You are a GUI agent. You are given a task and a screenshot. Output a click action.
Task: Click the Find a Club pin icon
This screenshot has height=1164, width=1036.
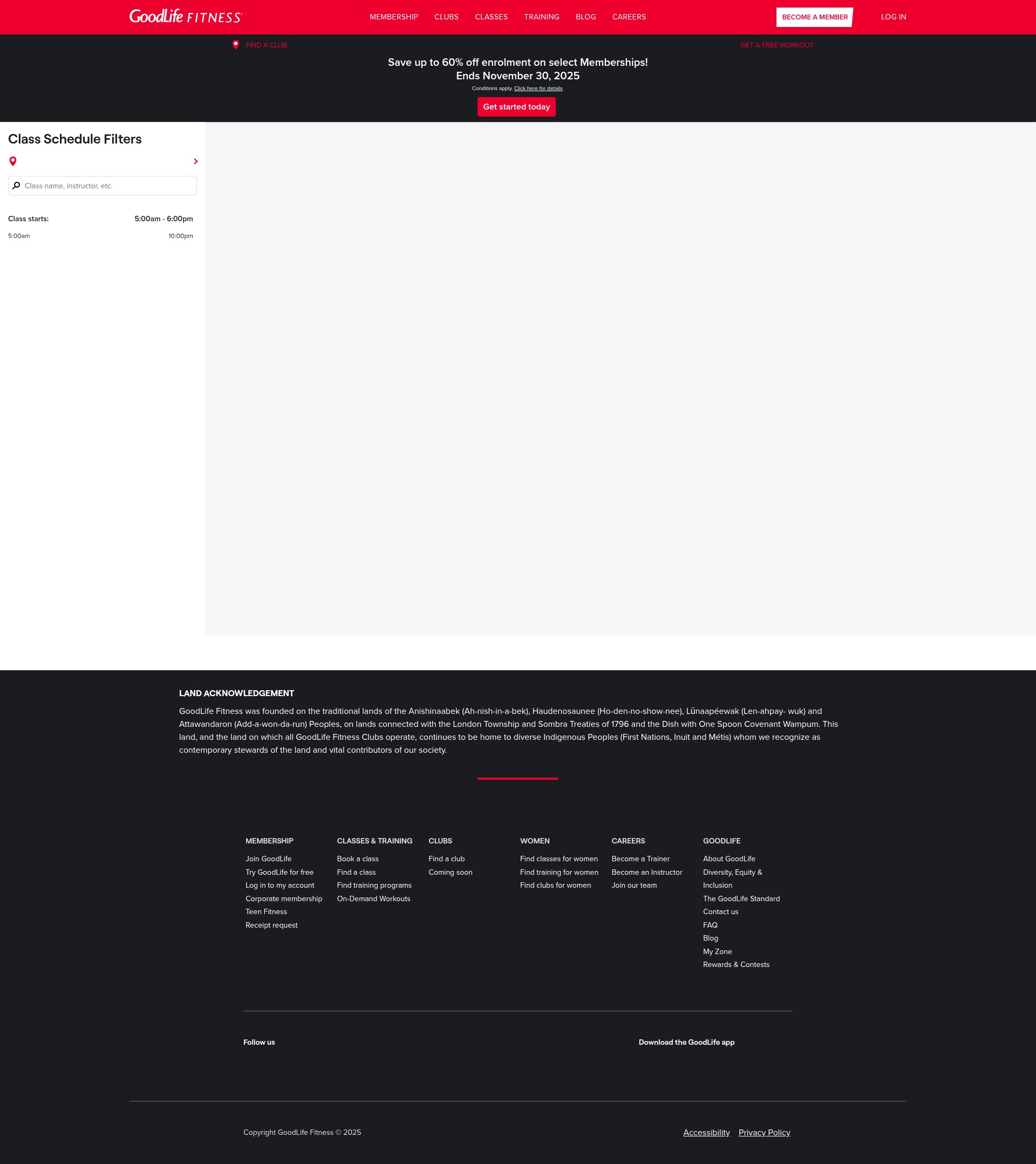pyautogui.click(x=236, y=44)
